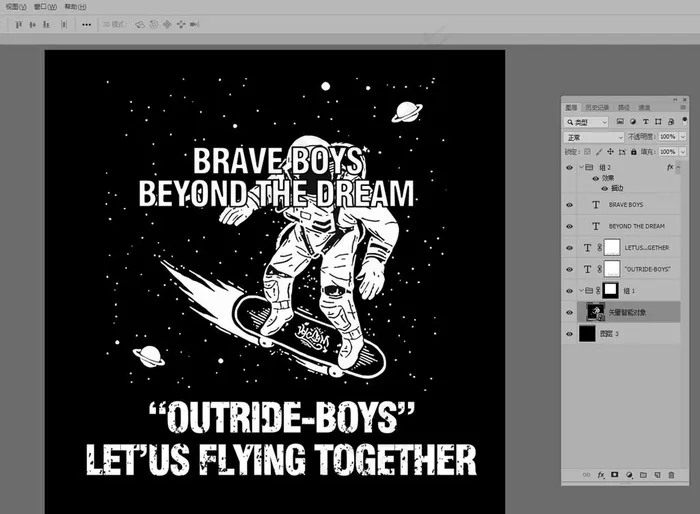Select the Layers tab
700x514 pixels.
coord(571,108)
